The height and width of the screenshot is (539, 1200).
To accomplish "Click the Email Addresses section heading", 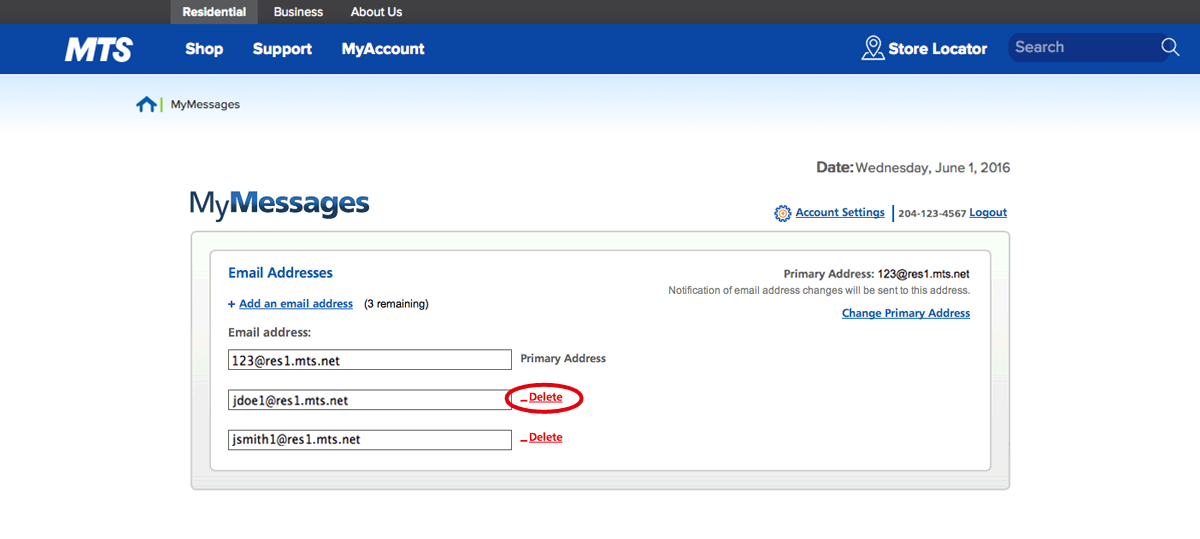I will tap(280, 273).
